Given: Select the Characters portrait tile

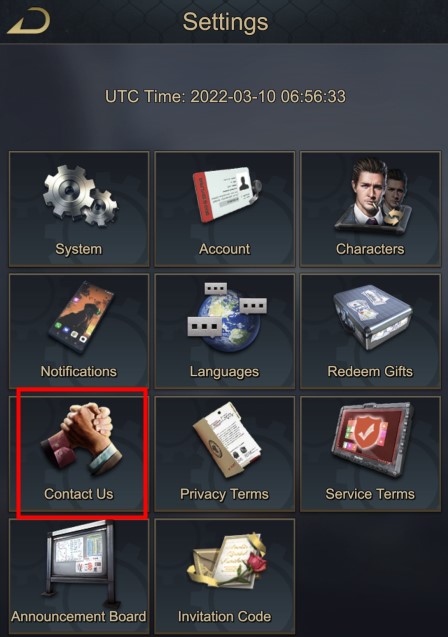Looking at the screenshot, I should tap(370, 209).
